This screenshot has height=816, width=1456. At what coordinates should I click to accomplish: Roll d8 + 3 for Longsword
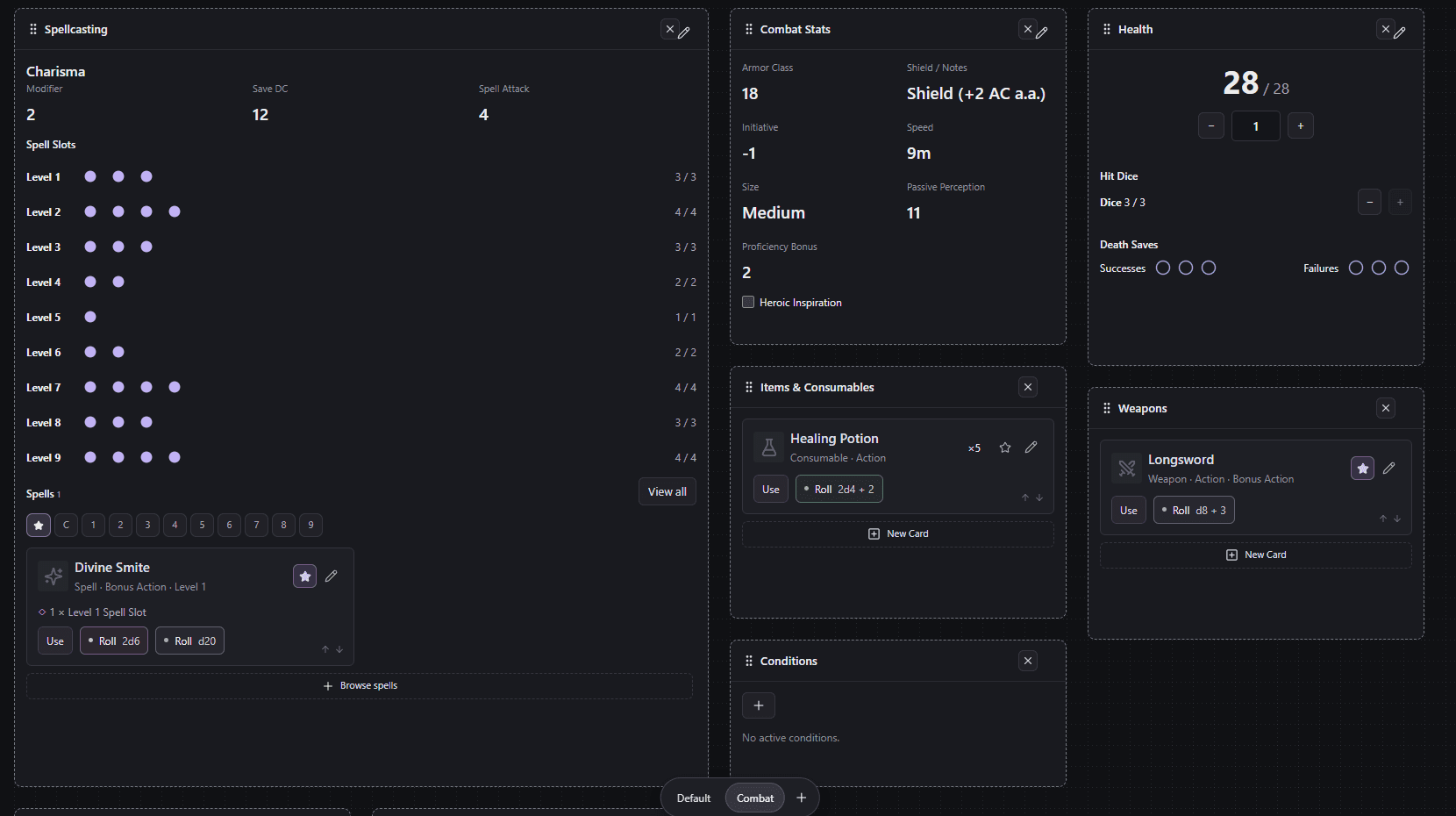click(1195, 510)
